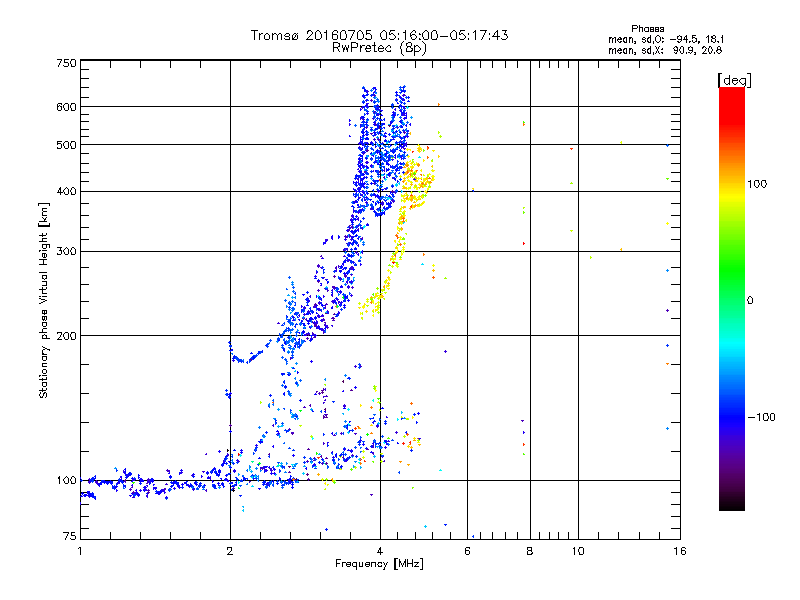
Task: Click the x-axis tick label "16"
Action: (x=680, y=551)
